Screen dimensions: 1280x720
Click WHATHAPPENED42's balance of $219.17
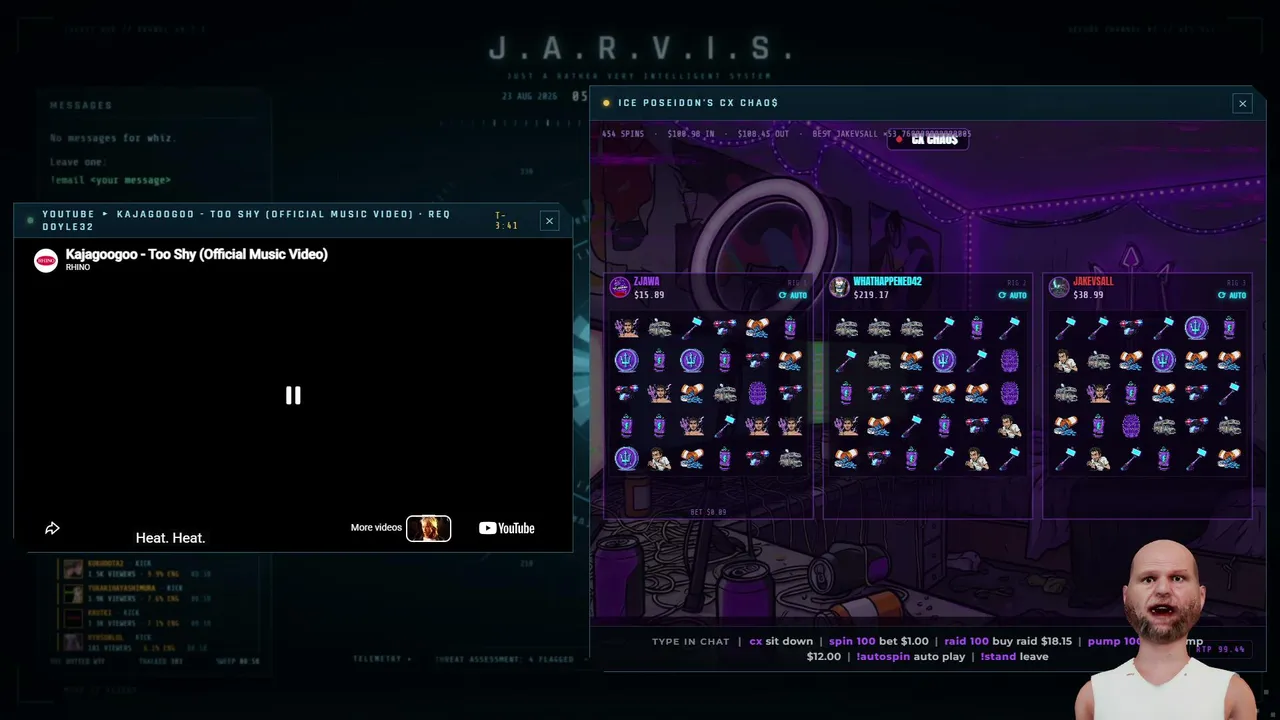pyautogui.click(x=871, y=295)
